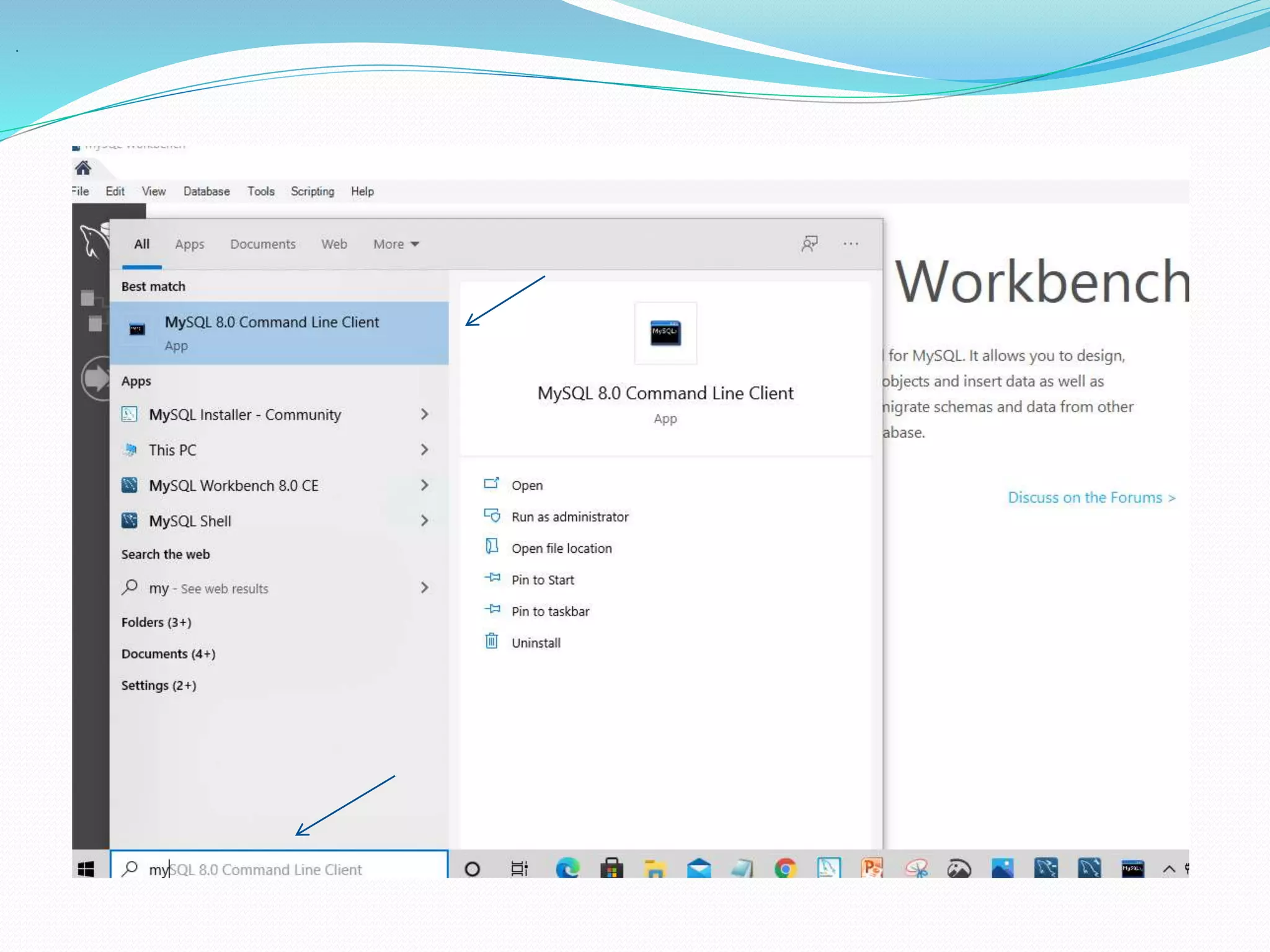
Task: Click Run as administrator
Action: click(x=569, y=517)
